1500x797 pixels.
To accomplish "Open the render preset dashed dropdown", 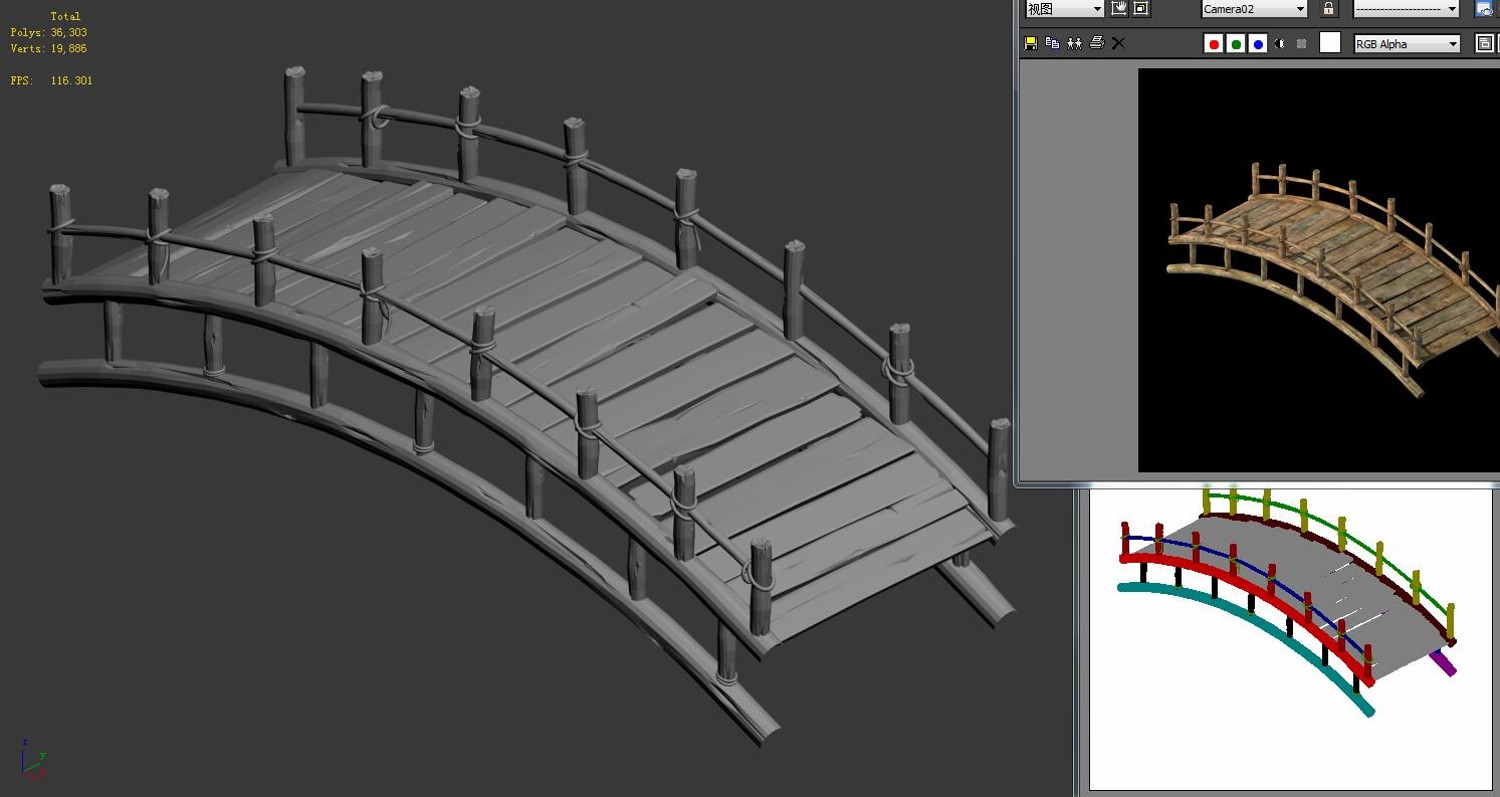I will point(1406,9).
